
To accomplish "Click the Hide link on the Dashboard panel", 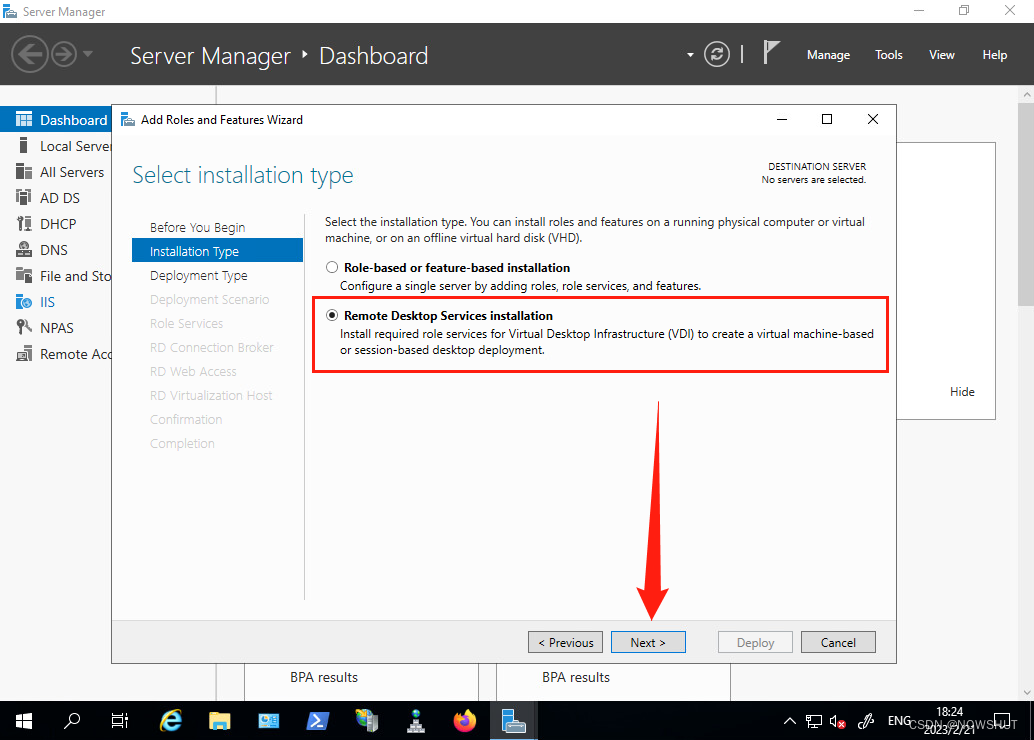I will 962,392.
